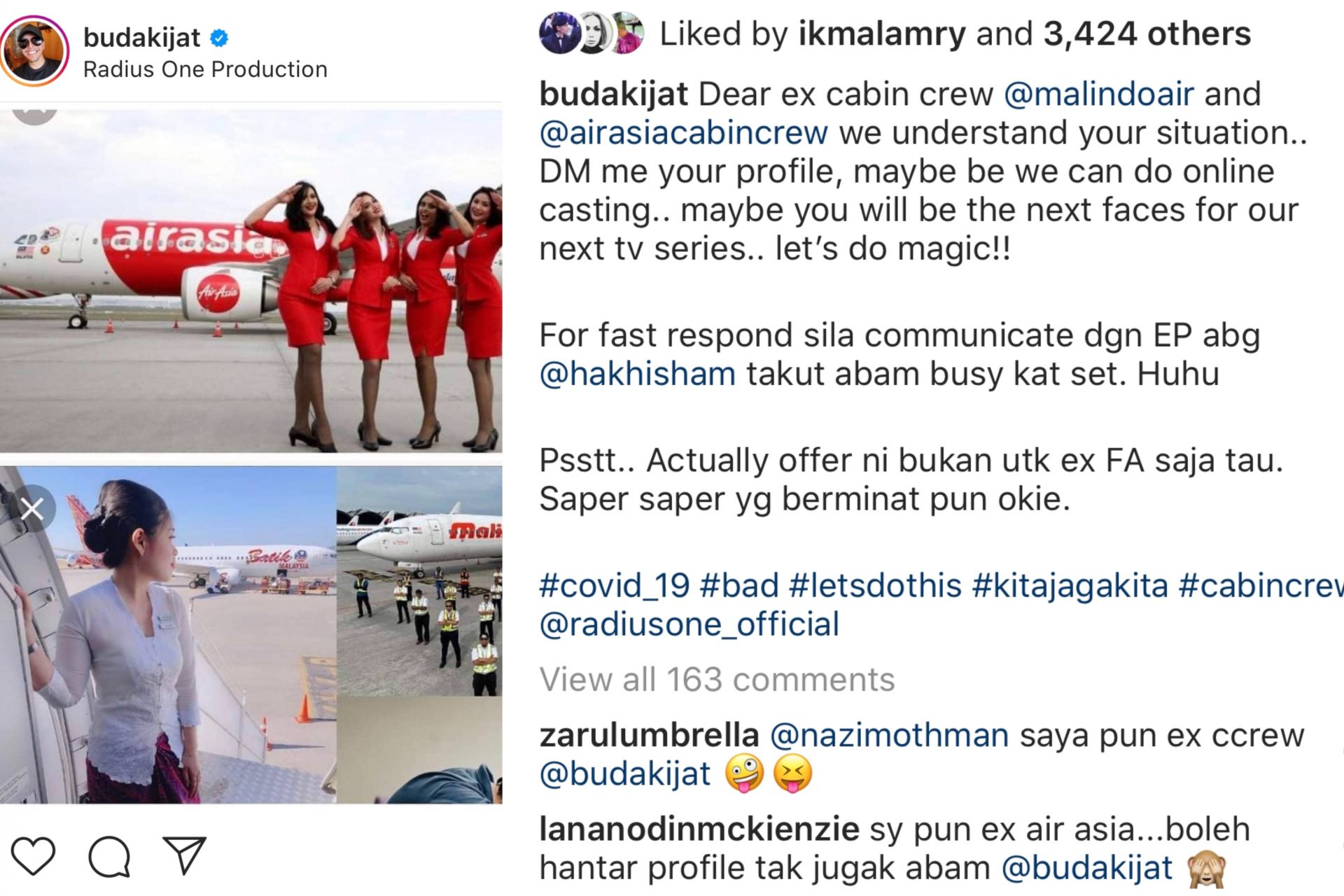Viewport: 1344px width, 896px height.
Task: Open the @malindoair mention
Action: [x=1098, y=94]
